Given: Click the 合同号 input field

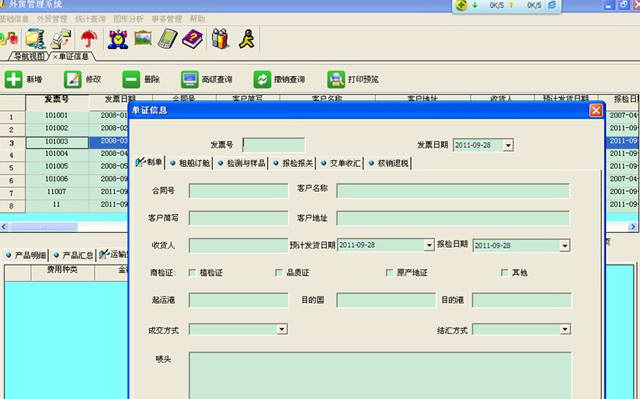Looking at the screenshot, I should (x=238, y=191).
